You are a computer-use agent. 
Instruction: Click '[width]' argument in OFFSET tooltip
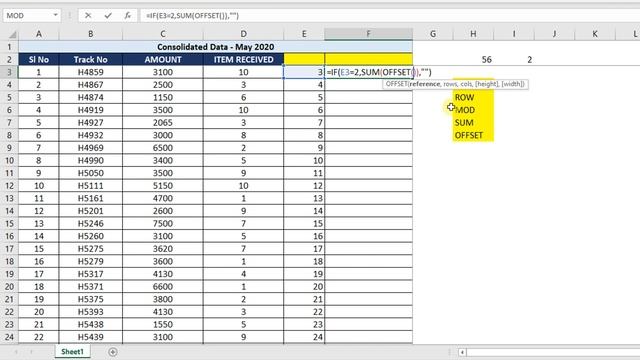(x=511, y=84)
